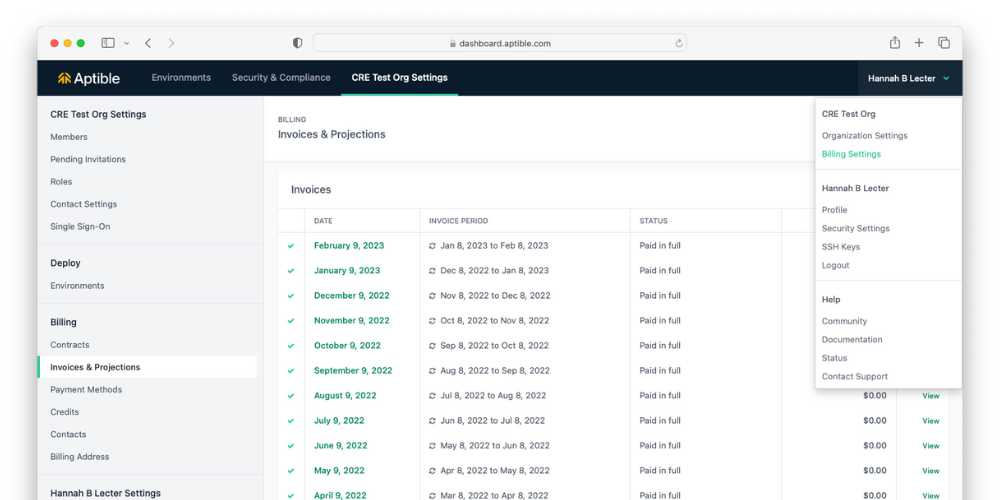Click View for July 9, 2022 invoice
The image size is (1000, 500).
coord(930,421)
